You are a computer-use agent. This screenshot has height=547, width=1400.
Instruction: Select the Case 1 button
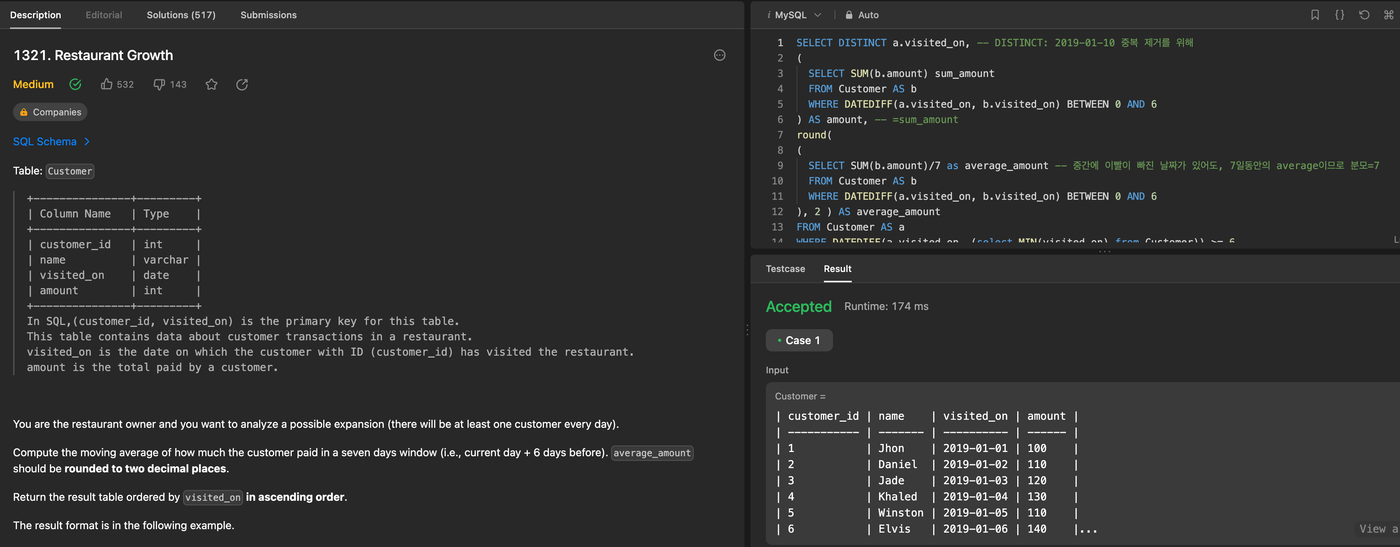click(799, 340)
